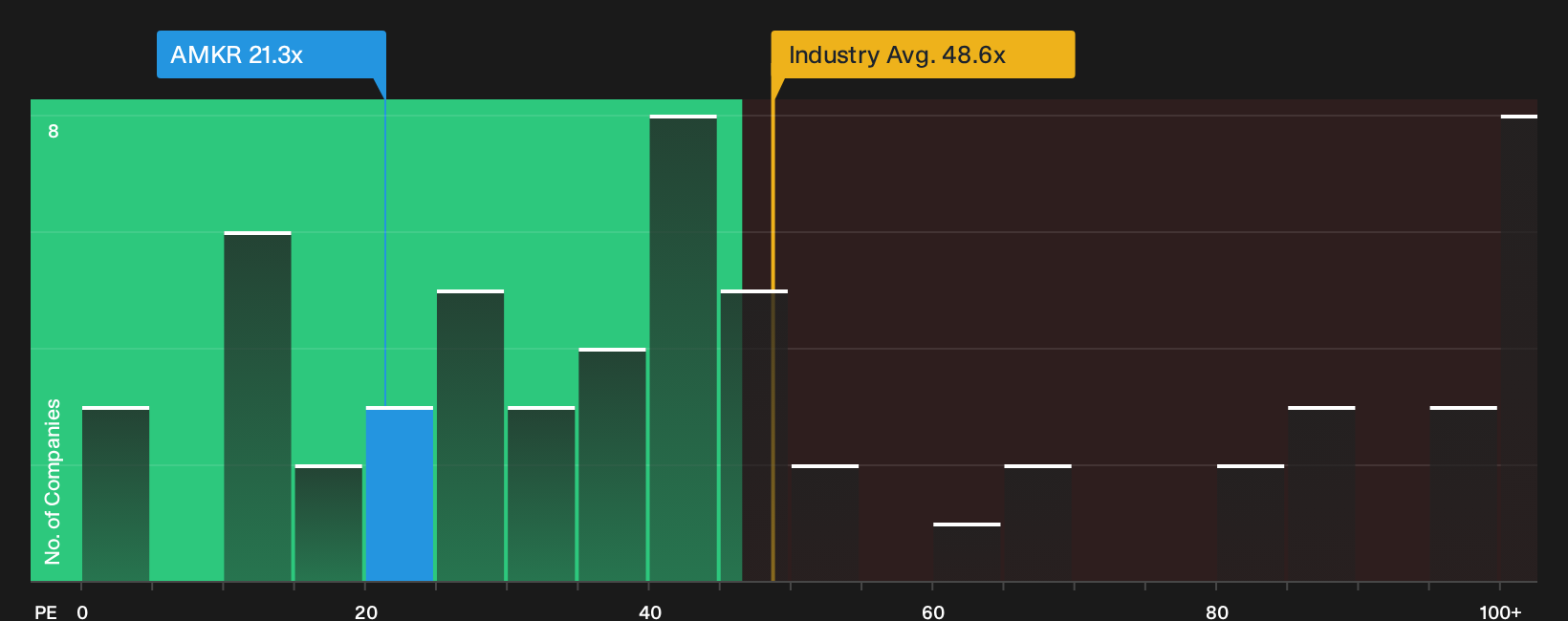Click the bar for PE 25 to 30
1568x621 pixels.
coord(470,436)
